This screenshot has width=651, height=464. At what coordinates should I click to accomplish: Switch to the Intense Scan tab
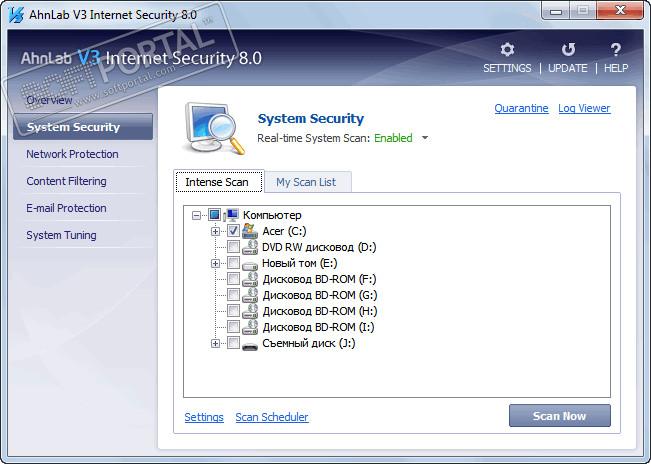coord(219,182)
